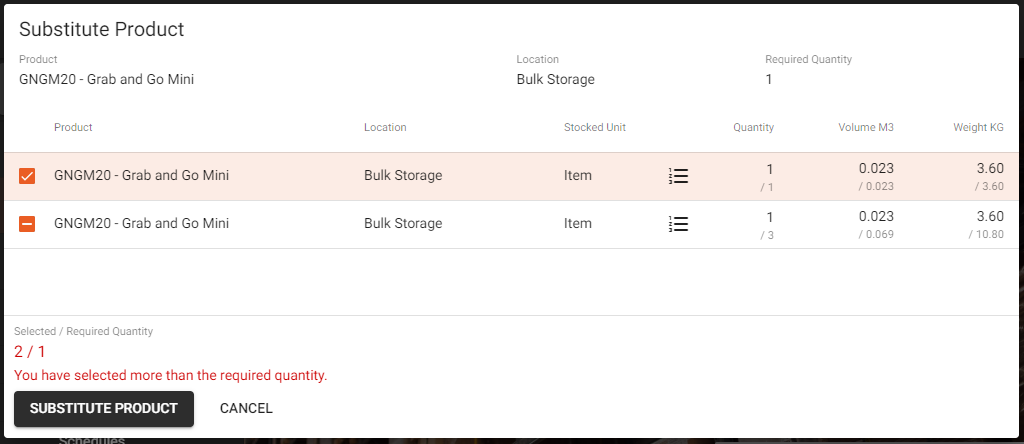Image resolution: width=1024 pixels, height=444 pixels.
Task: Toggle the partially selected second-row checkbox
Action: click(x=27, y=224)
